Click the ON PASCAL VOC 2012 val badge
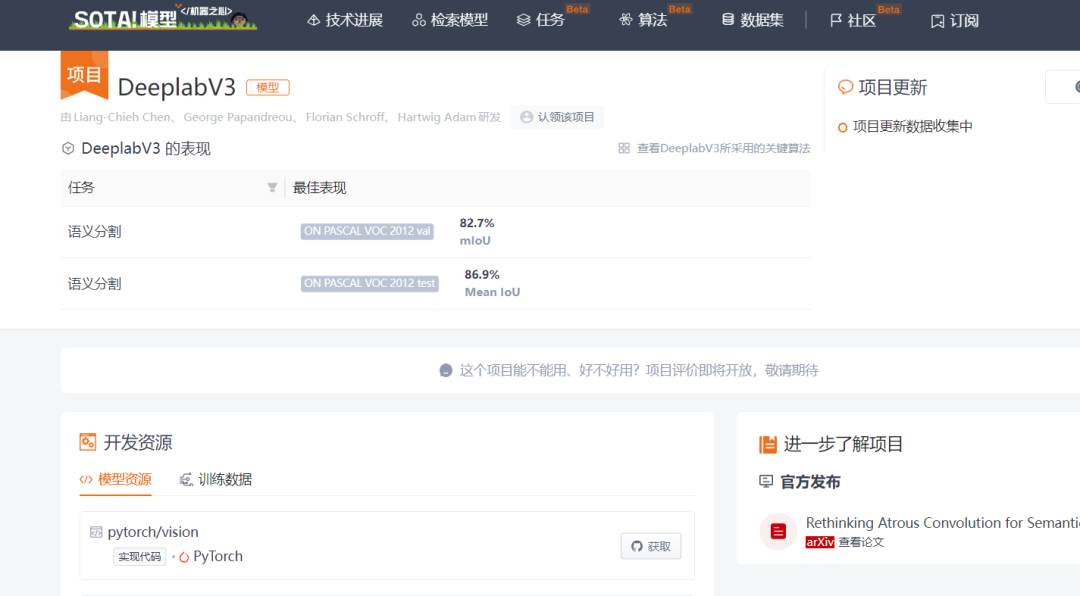The width and height of the screenshot is (1080, 596). coord(366,231)
